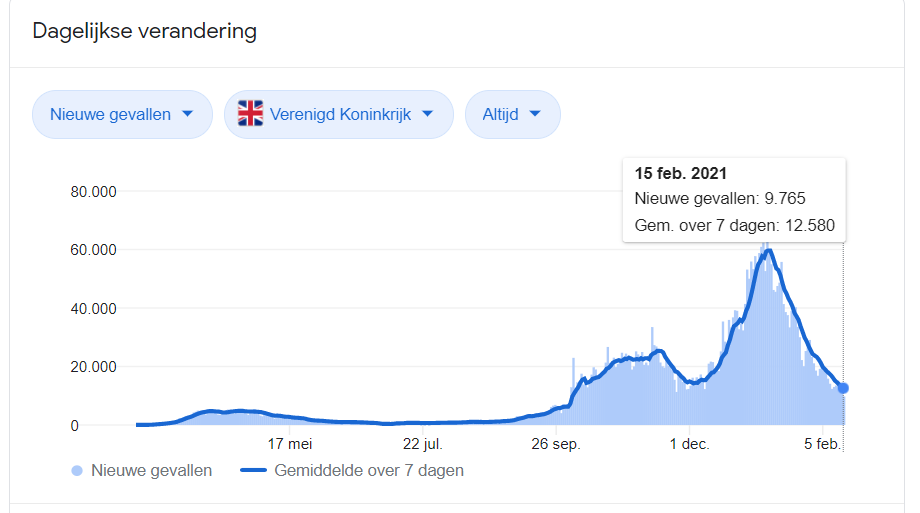Click the Gemiddelde over 7 dagen legend line

(x=253, y=470)
